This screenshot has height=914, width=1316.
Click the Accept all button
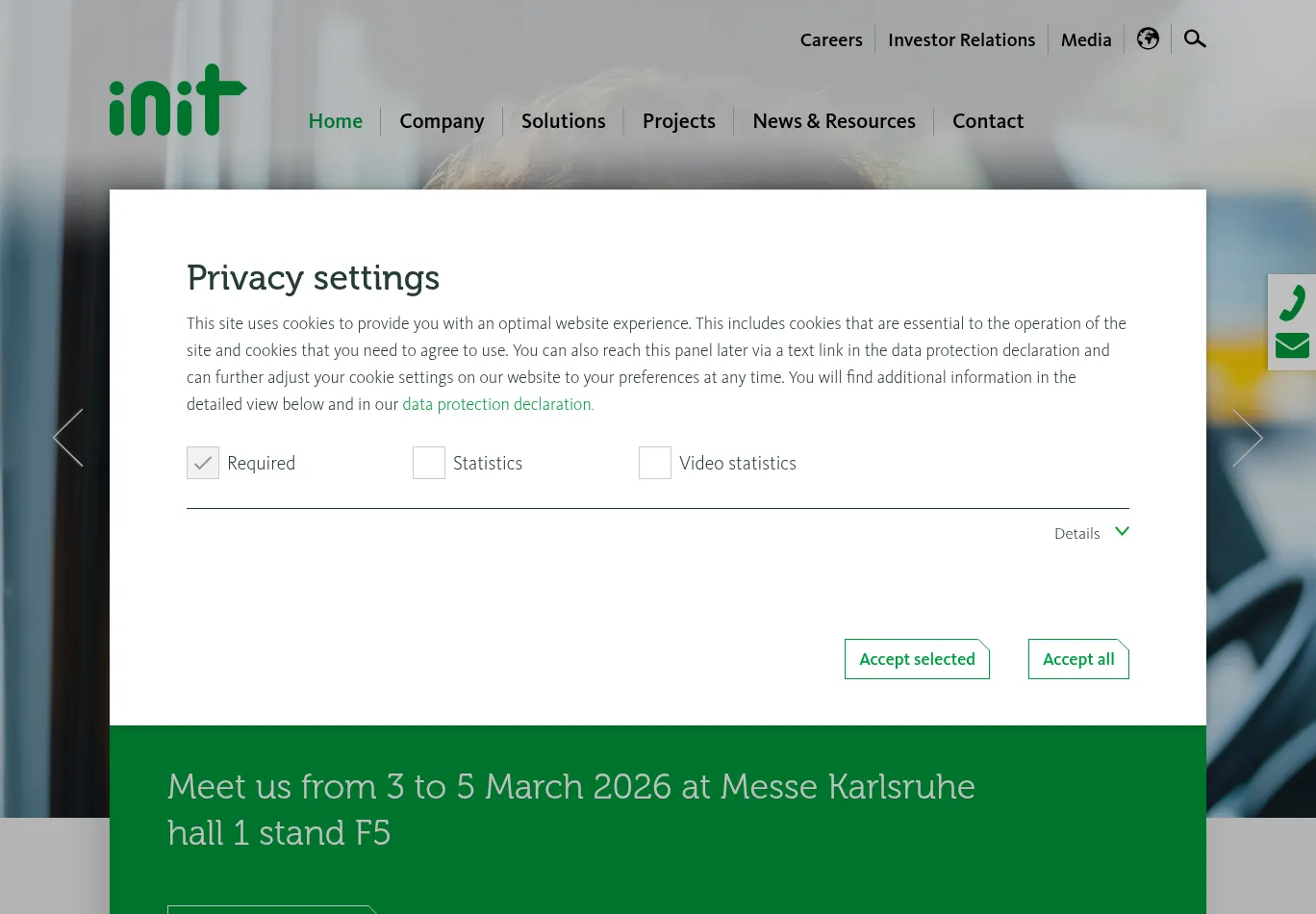1078,659
